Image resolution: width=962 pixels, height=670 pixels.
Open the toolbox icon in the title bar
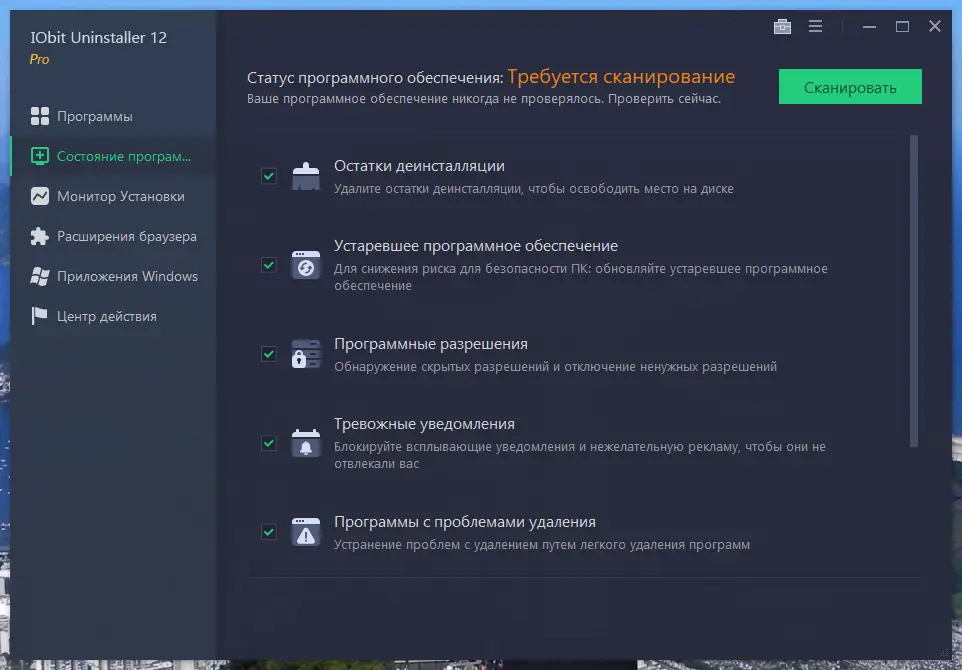[782, 26]
